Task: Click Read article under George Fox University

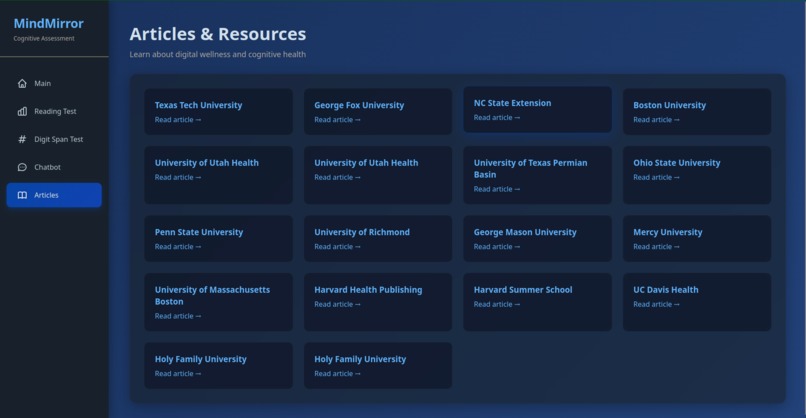Action: pyautogui.click(x=337, y=120)
